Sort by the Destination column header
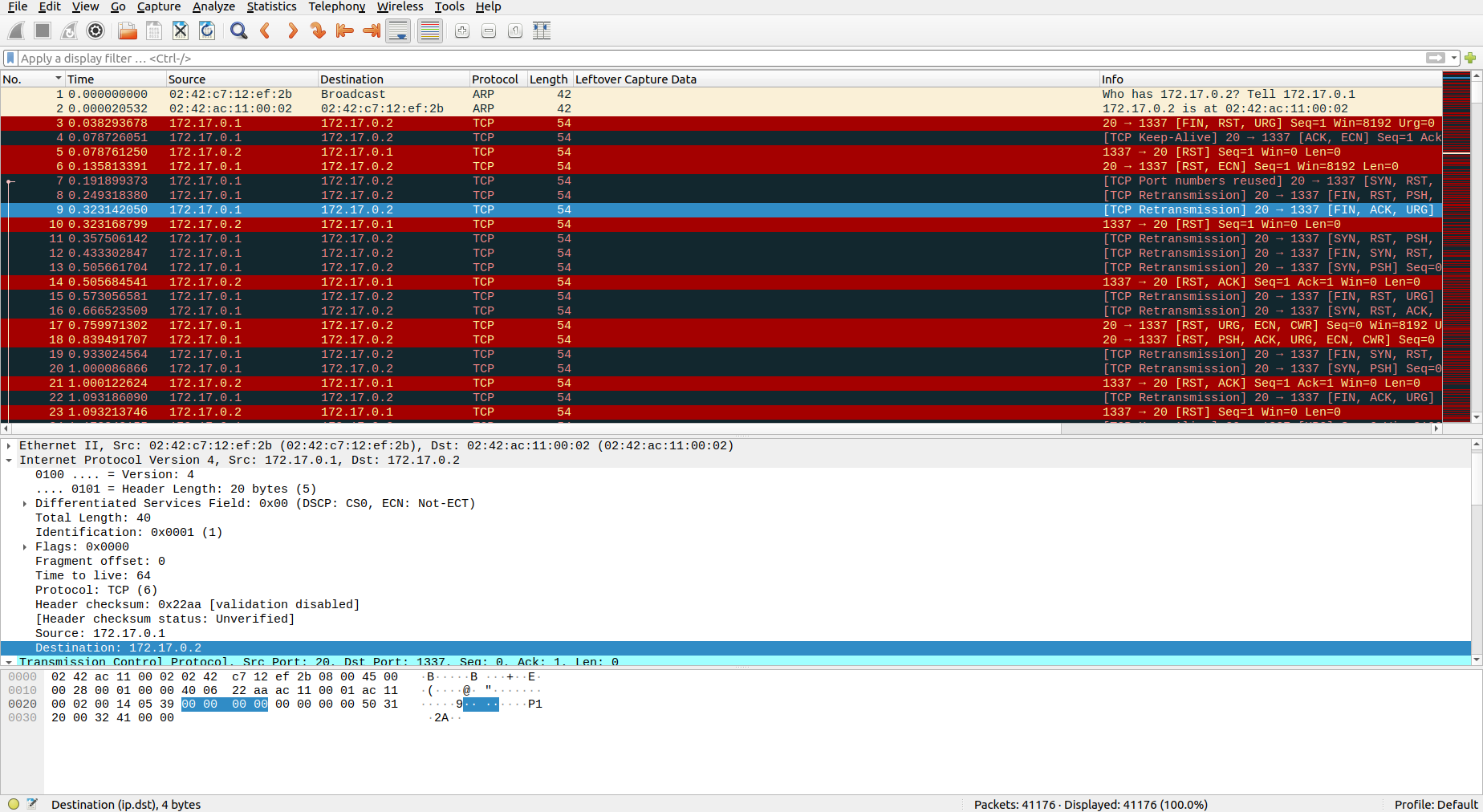 pos(393,79)
